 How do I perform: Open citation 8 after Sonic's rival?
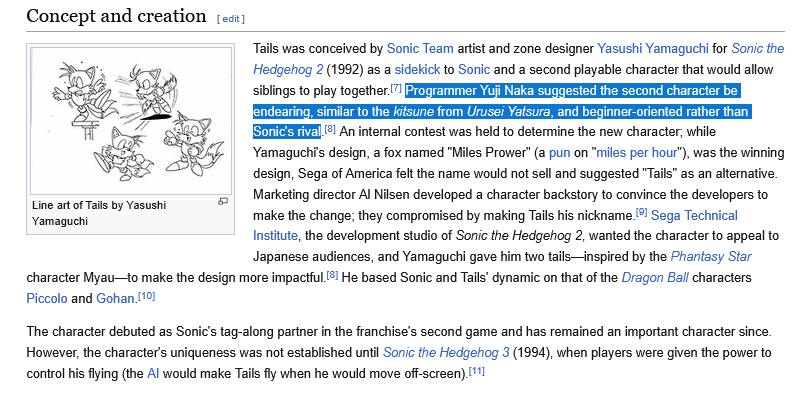pyautogui.click(x=331, y=129)
